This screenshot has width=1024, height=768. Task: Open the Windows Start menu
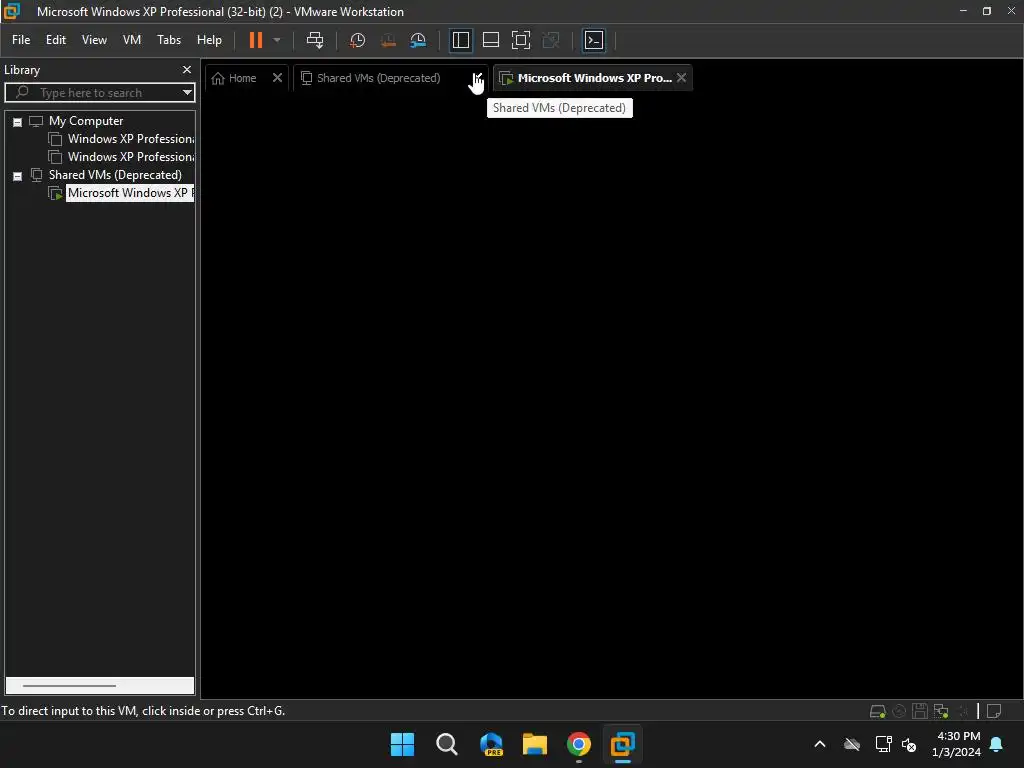(402, 744)
